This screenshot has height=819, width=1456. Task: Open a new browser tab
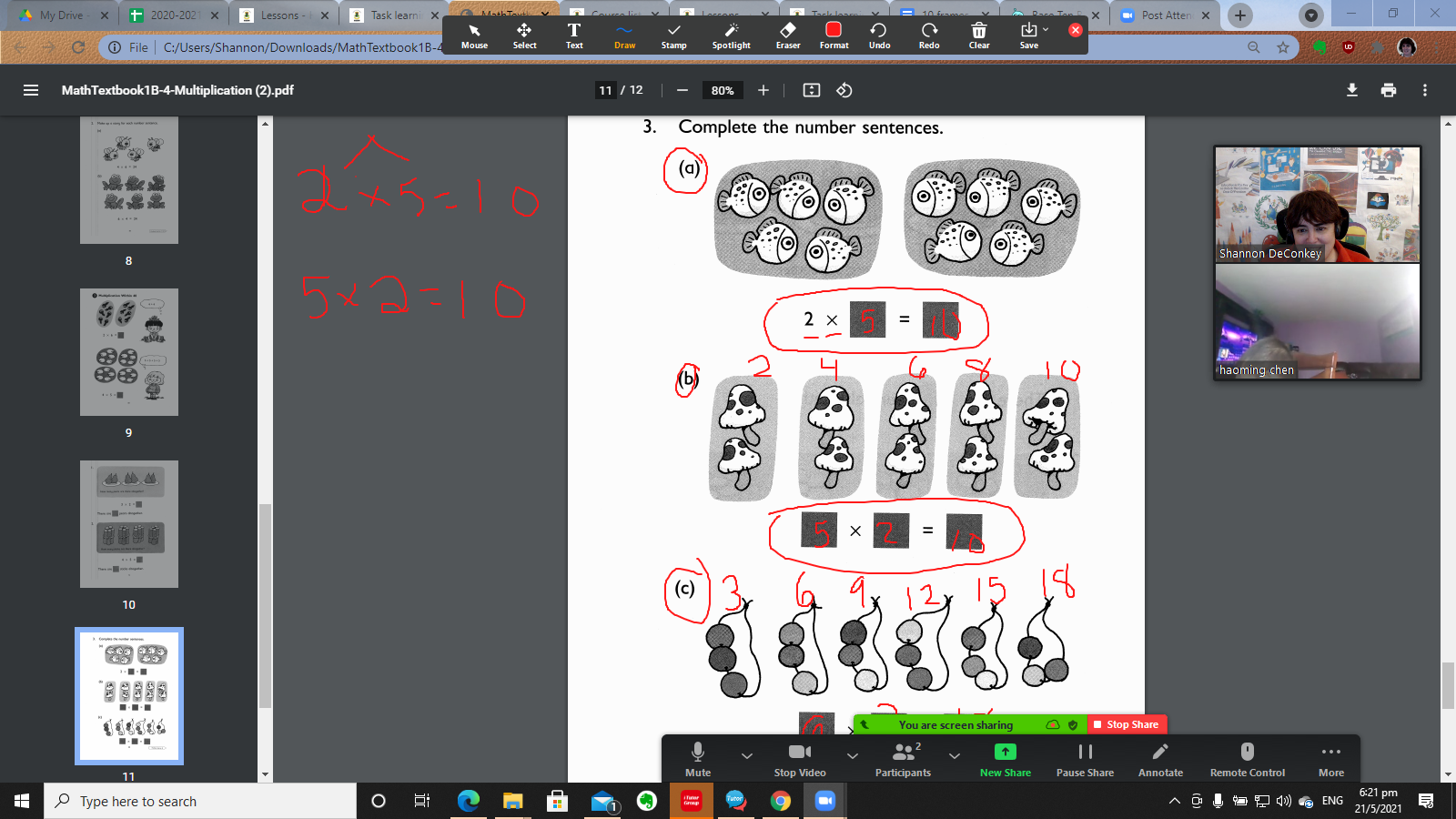pyautogui.click(x=1239, y=15)
